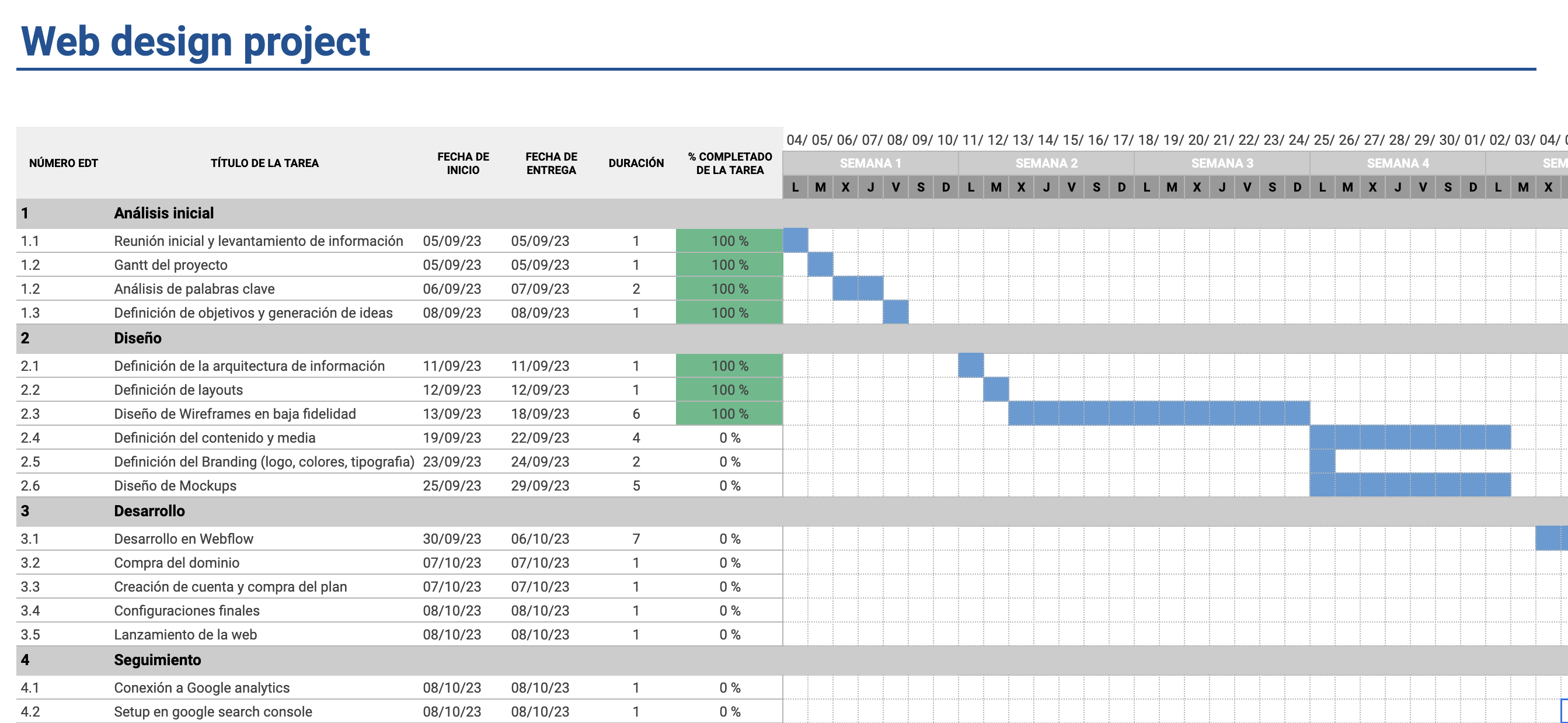This screenshot has width=1568, height=723.
Task: Select the 0 % cell for Lanzamiento de la web
Action: click(x=729, y=635)
